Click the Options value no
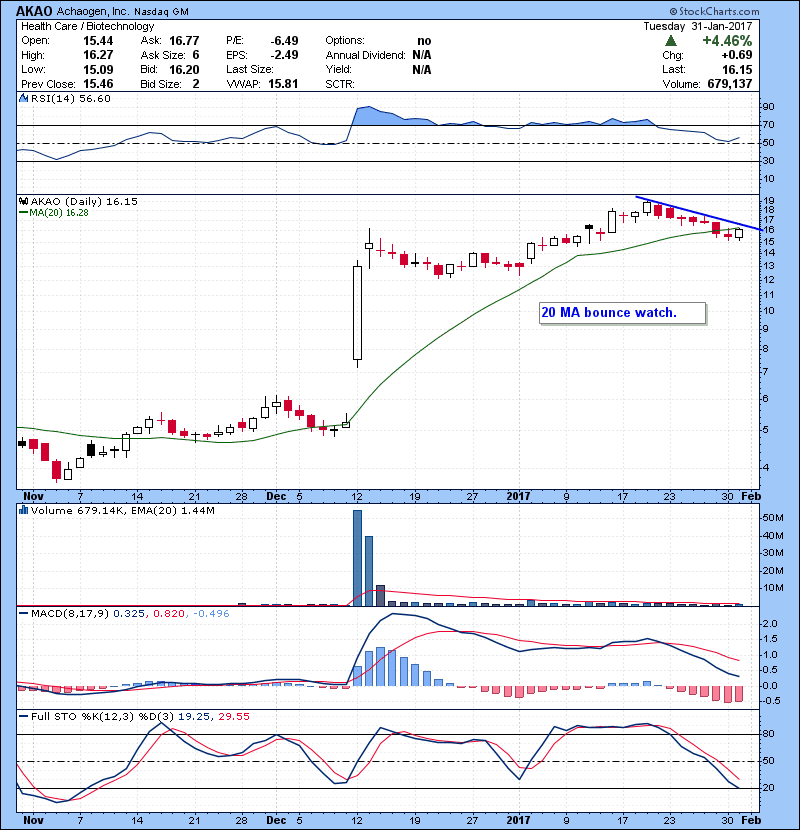 tap(424, 41)
